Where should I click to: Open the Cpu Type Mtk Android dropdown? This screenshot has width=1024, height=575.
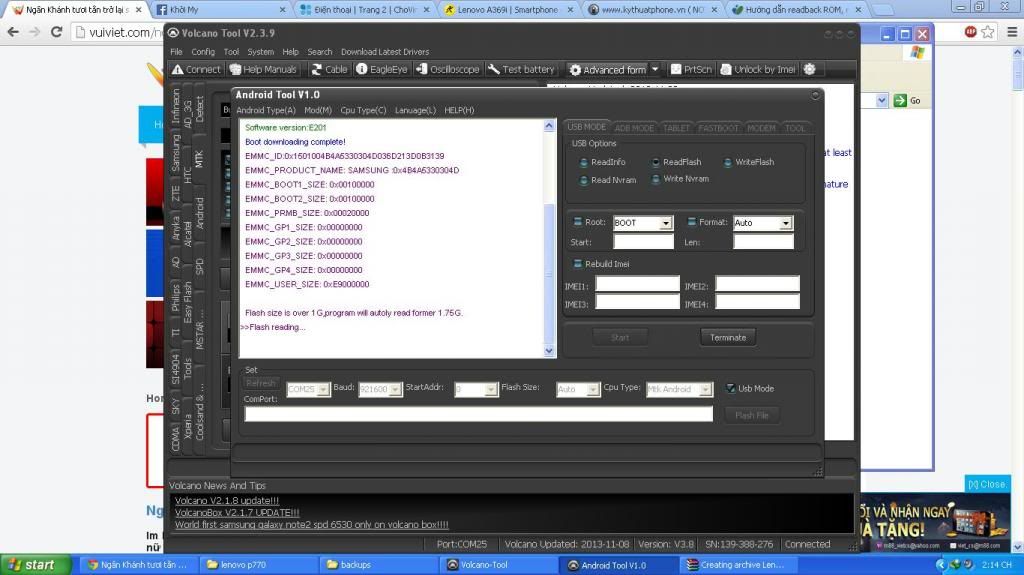coord(705,389)
